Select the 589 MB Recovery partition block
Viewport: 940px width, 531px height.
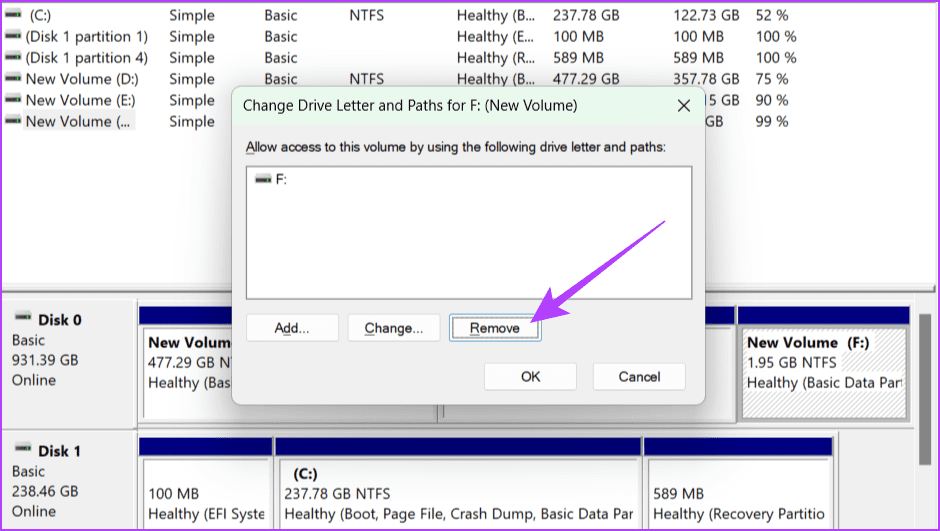pyautogui.click(x=738, y=494)
